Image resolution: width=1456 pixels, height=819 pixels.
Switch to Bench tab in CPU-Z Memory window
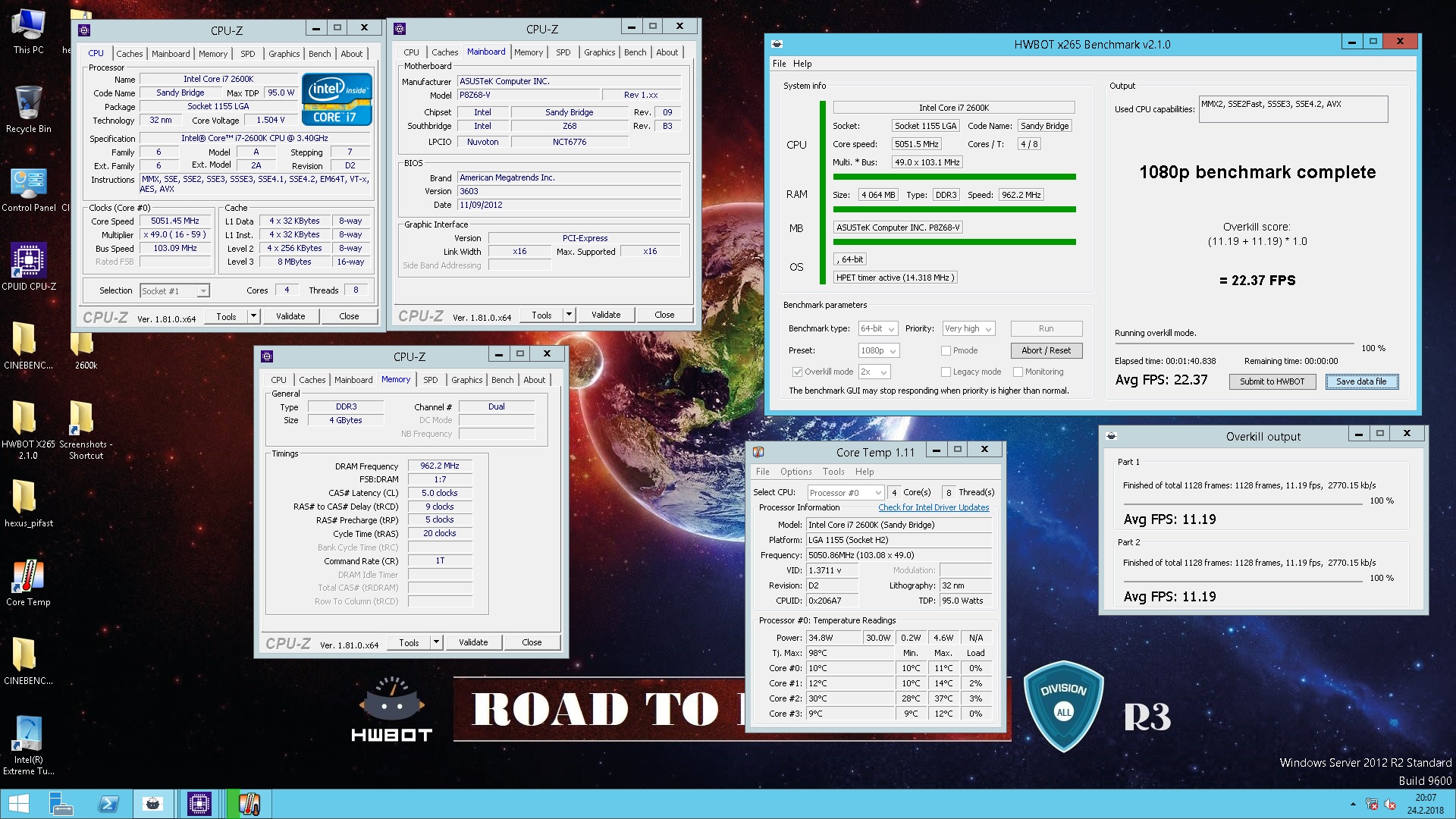(x=502, y=380)
